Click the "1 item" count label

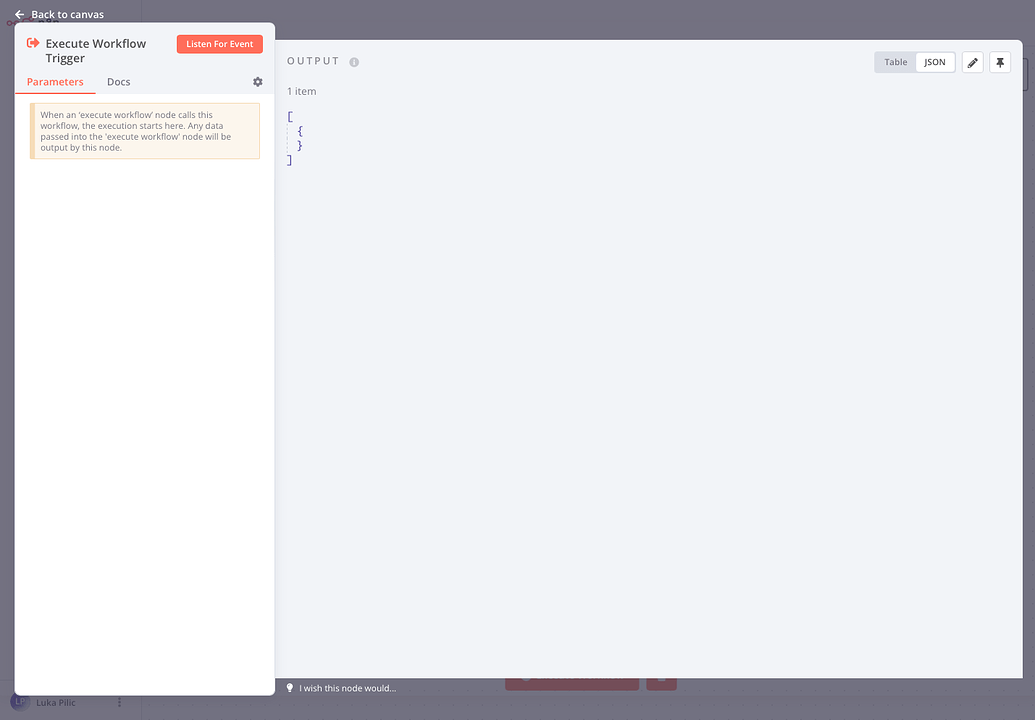tap(302, 91)
